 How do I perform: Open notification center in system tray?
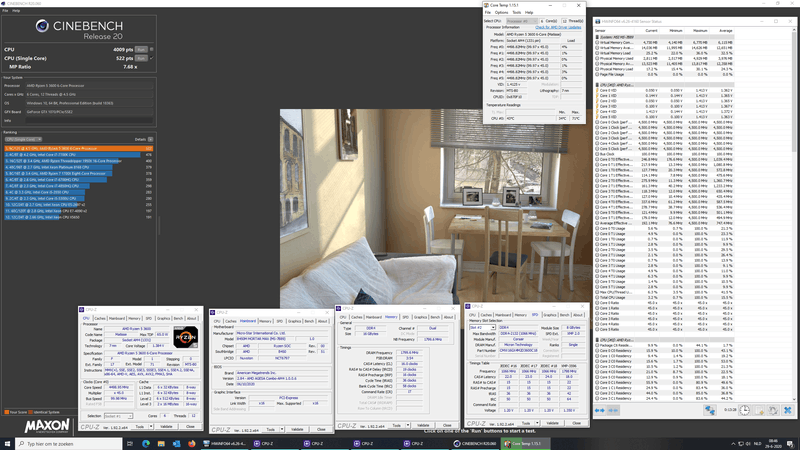tap(790, 444)
